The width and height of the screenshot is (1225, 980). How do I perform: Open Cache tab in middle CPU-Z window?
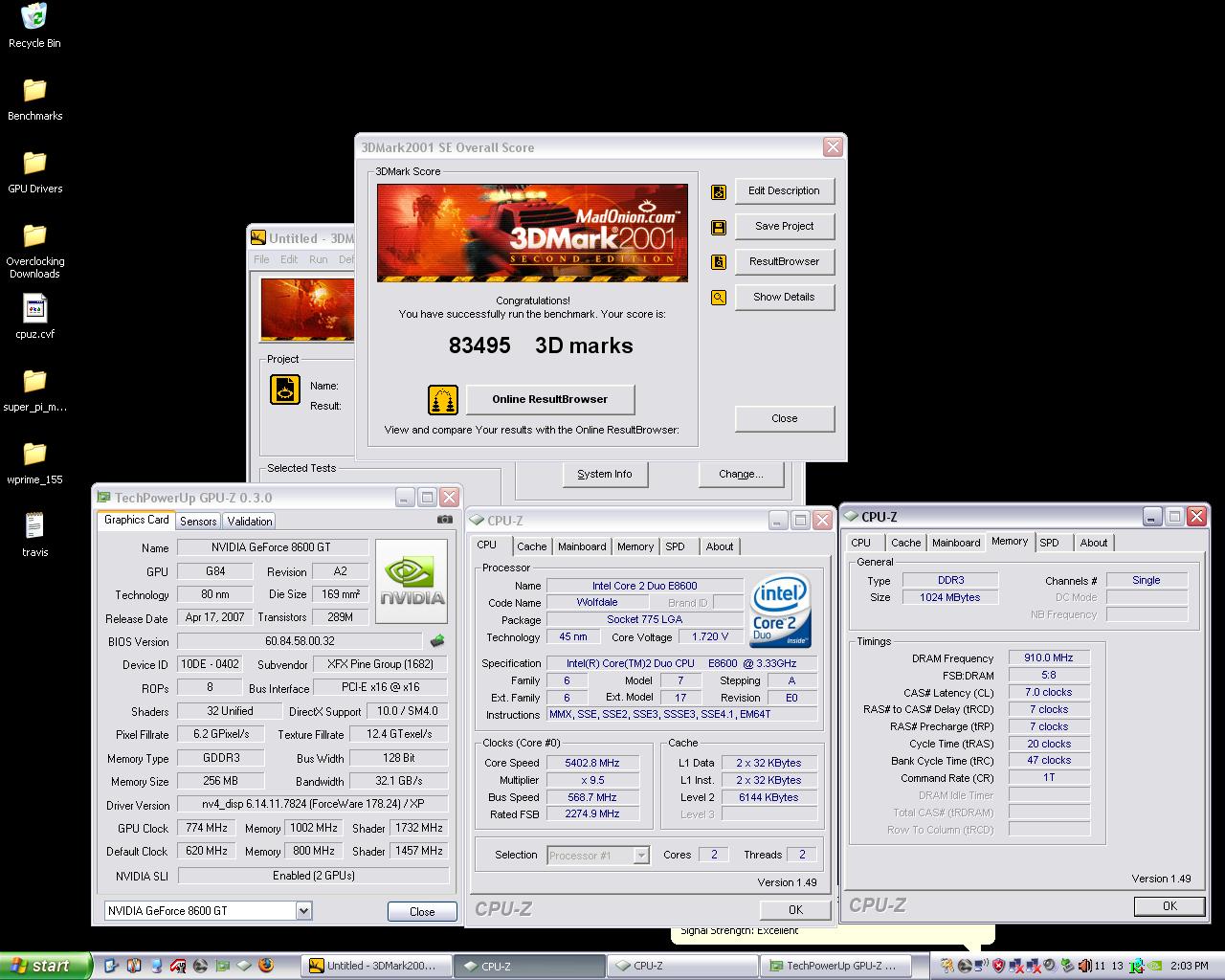(x=532, y=546)
